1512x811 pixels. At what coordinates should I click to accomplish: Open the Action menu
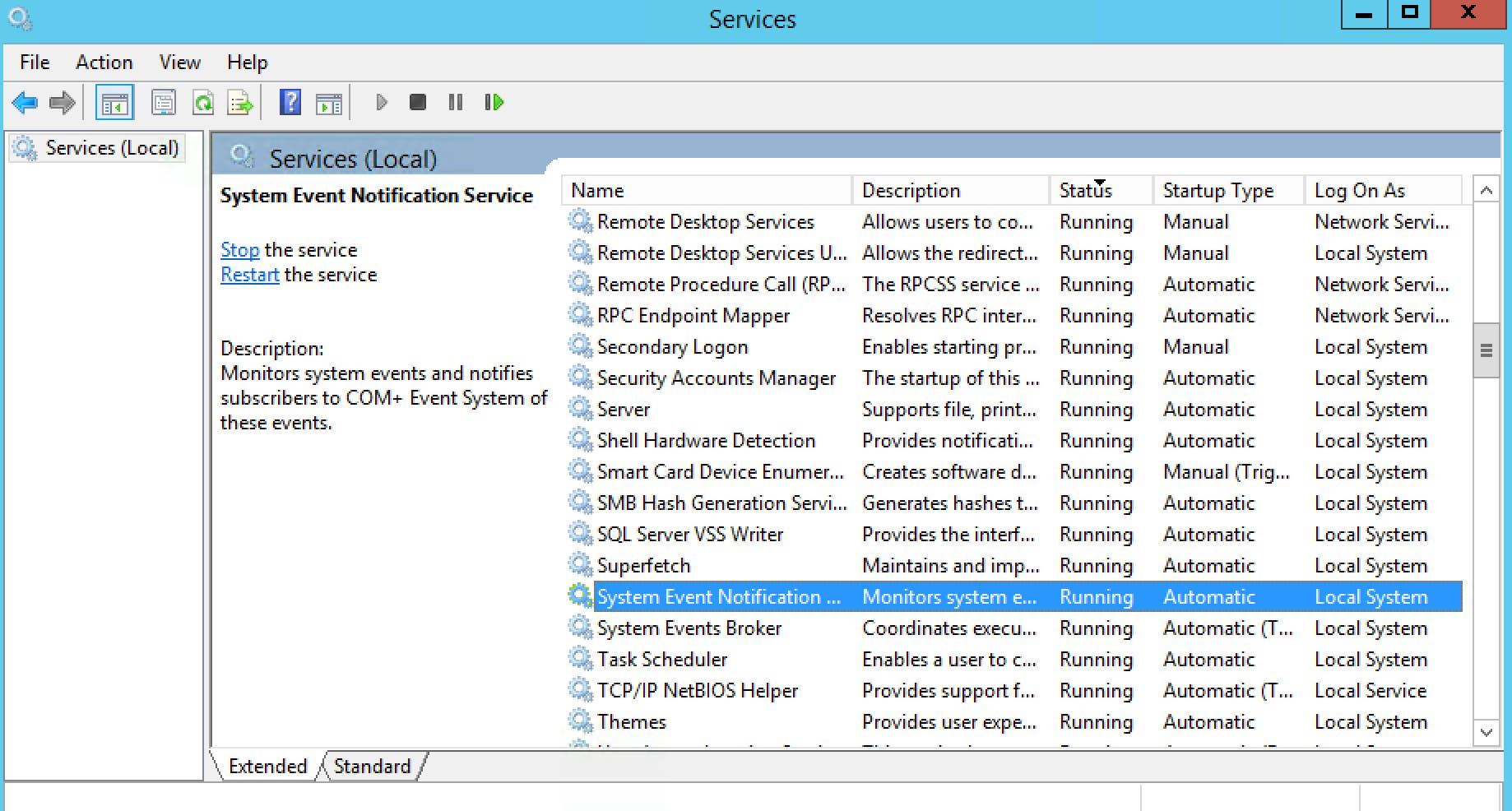[104, 62]
